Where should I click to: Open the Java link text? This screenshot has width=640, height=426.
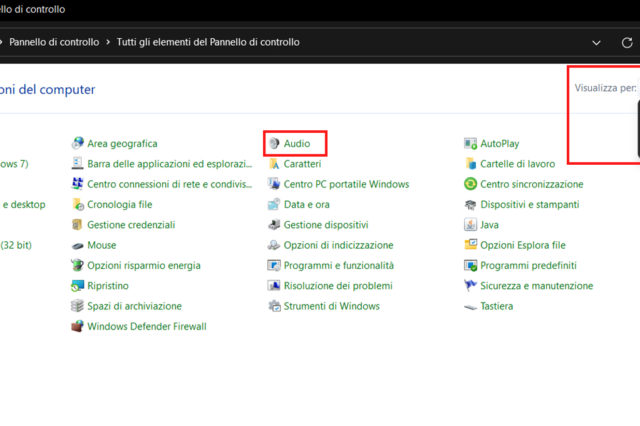tap(489, 225)
